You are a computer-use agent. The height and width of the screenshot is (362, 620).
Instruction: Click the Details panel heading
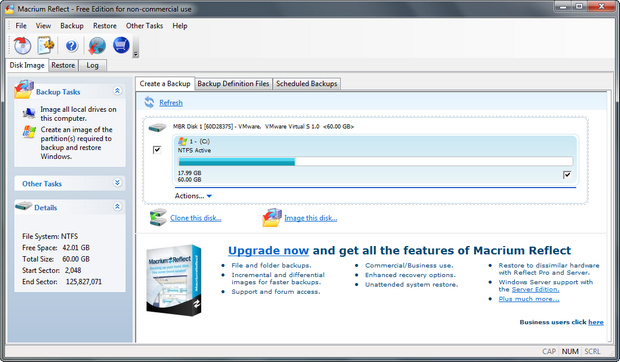45,207
